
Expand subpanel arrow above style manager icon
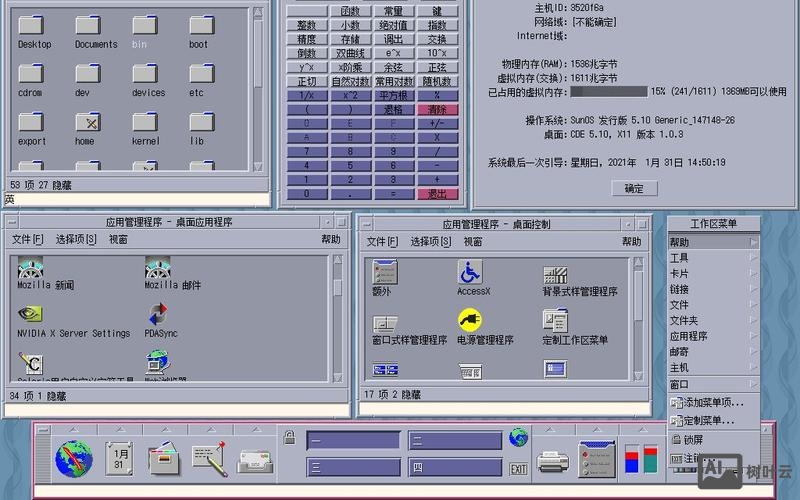tap(597, 430)
